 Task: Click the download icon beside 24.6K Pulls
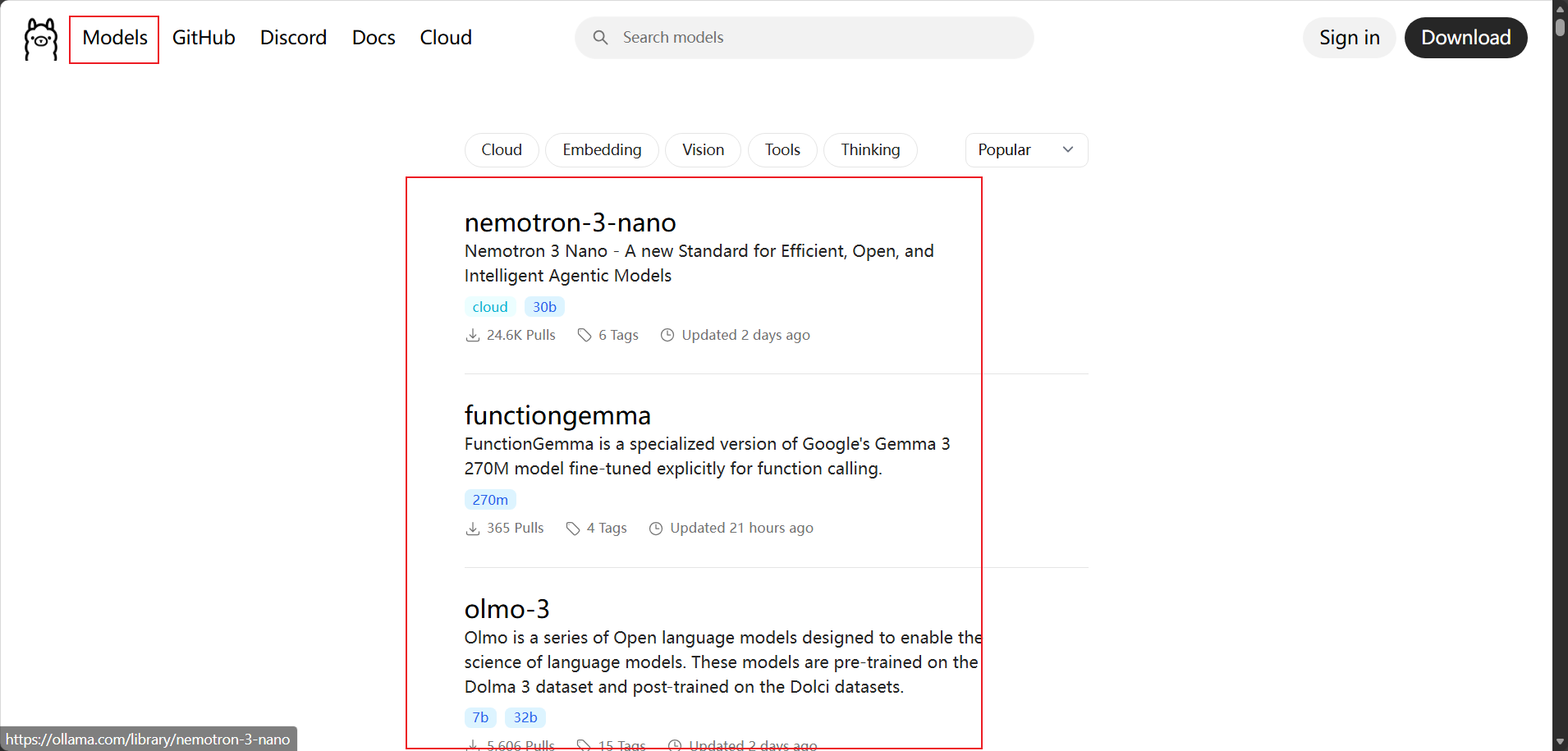[473, 335]
